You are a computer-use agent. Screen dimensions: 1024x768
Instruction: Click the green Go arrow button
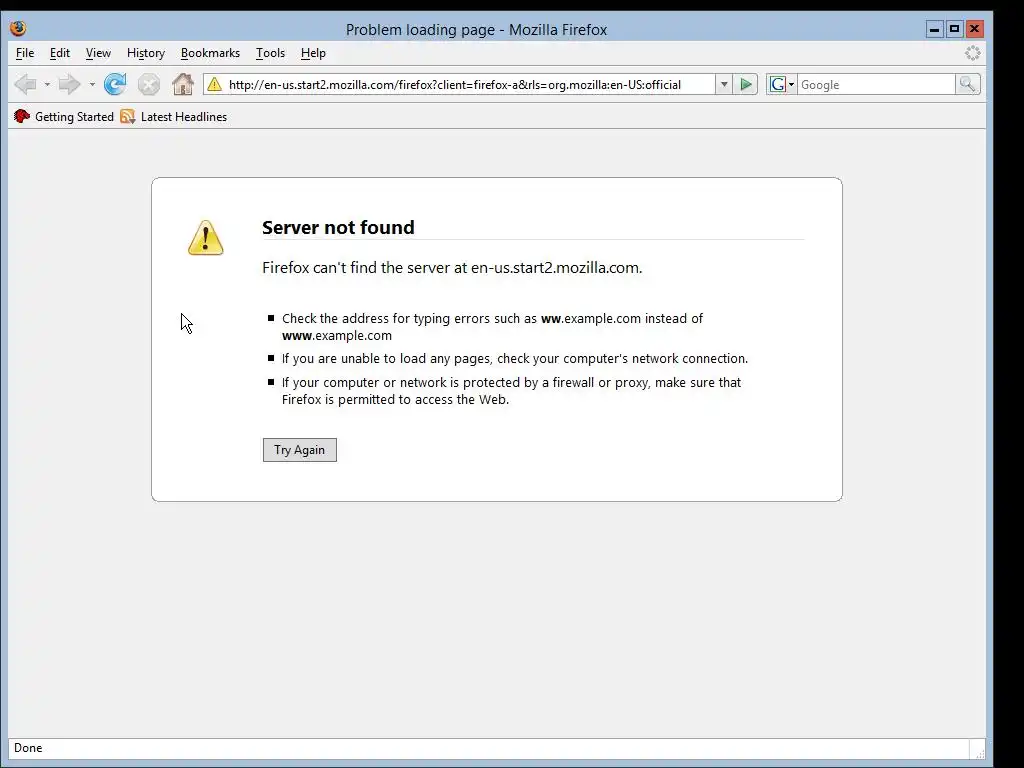[745, 84]
